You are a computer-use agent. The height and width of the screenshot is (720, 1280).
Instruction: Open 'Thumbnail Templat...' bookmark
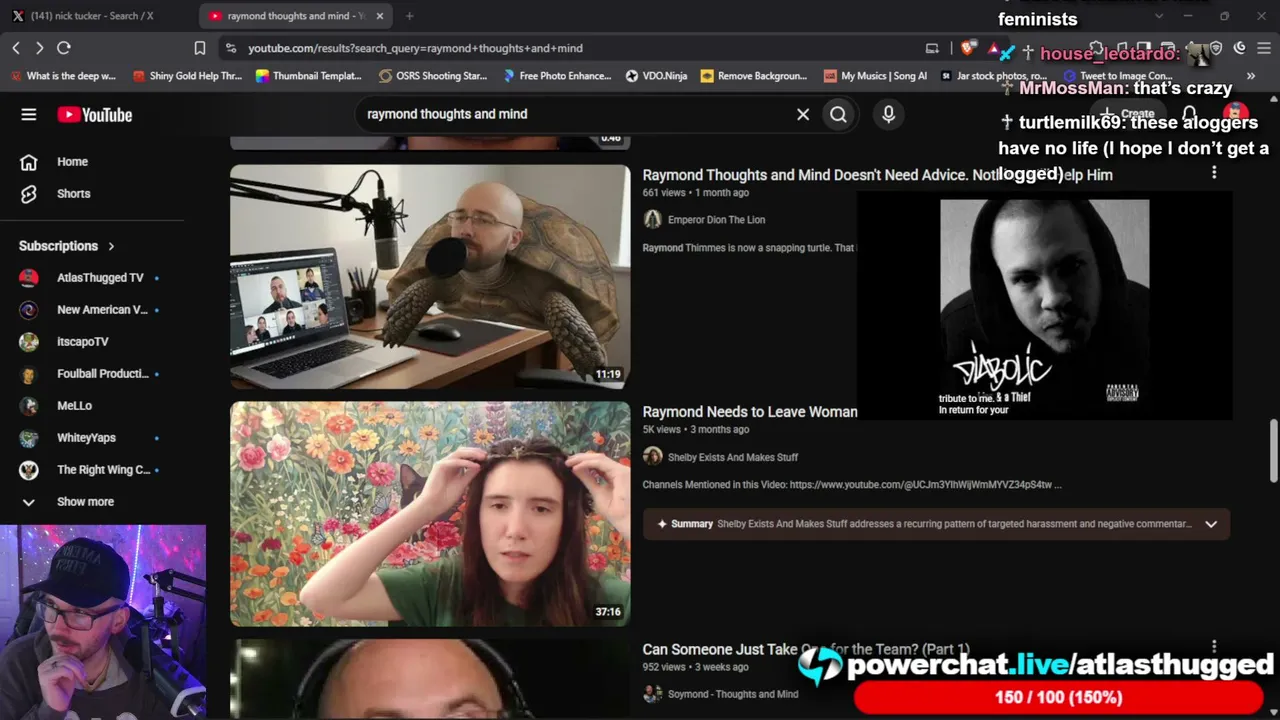click(308, 76)
